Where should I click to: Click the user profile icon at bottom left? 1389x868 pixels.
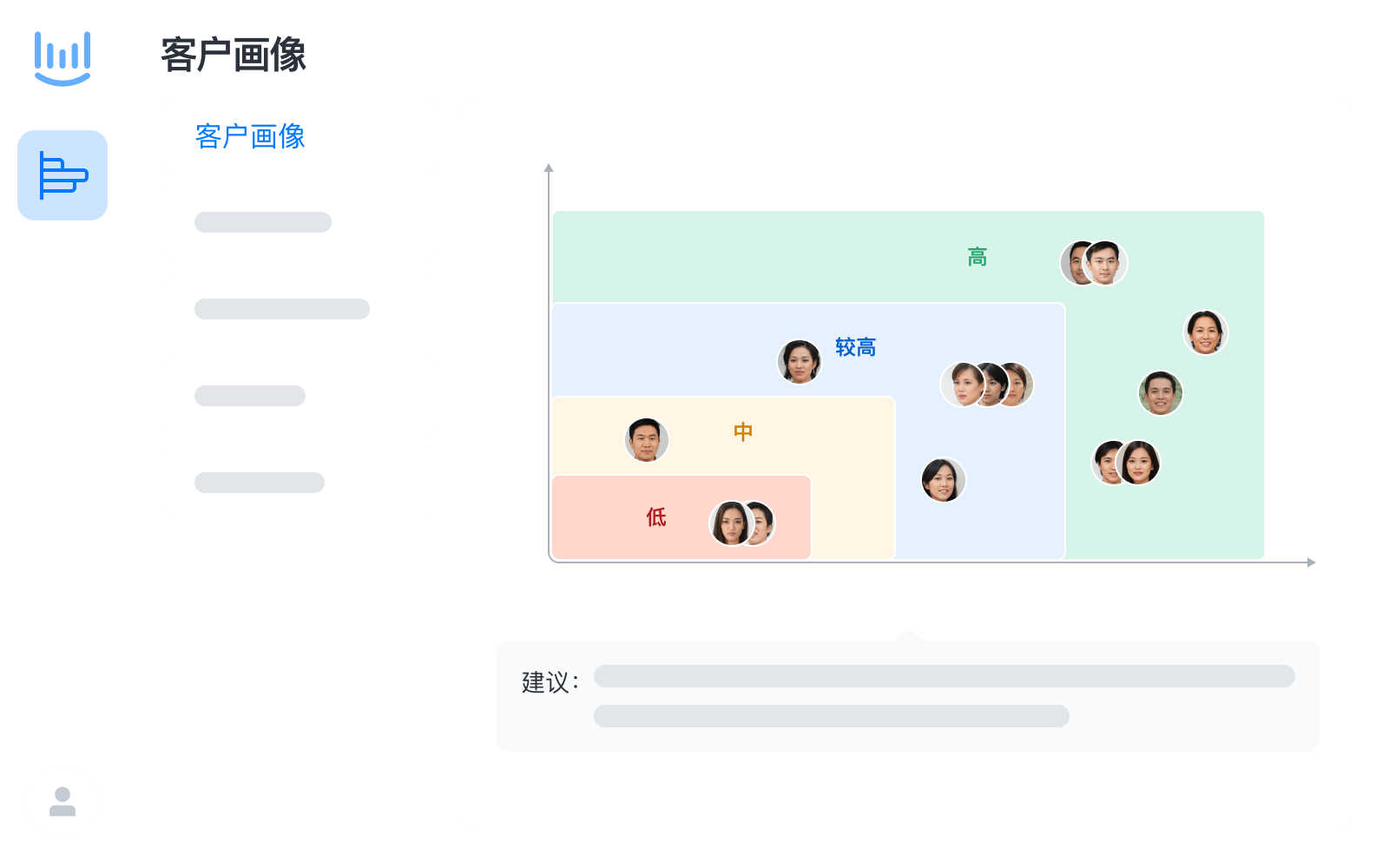click(63, 803)
